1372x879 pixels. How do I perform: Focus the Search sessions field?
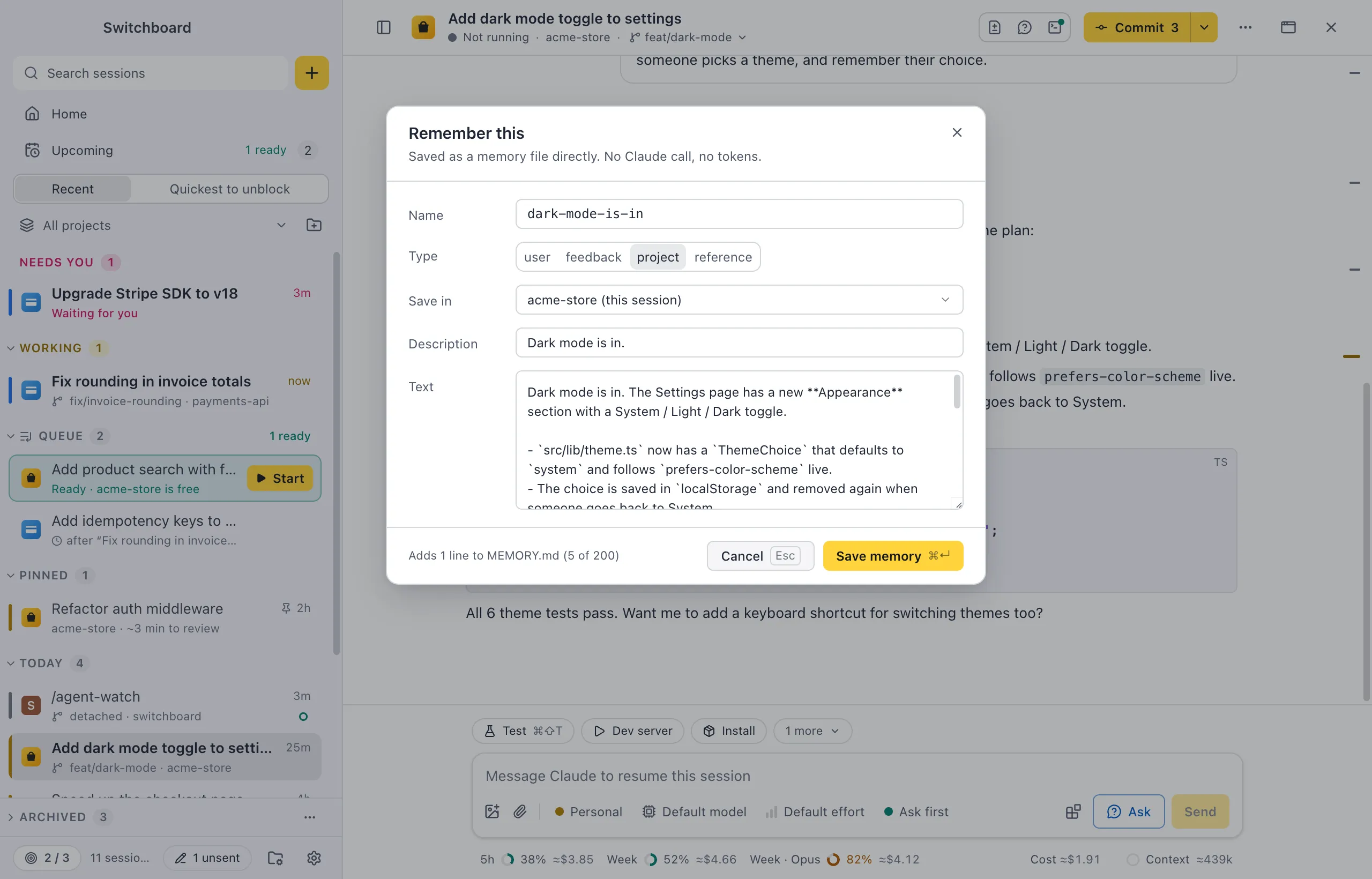coord(151,73)
